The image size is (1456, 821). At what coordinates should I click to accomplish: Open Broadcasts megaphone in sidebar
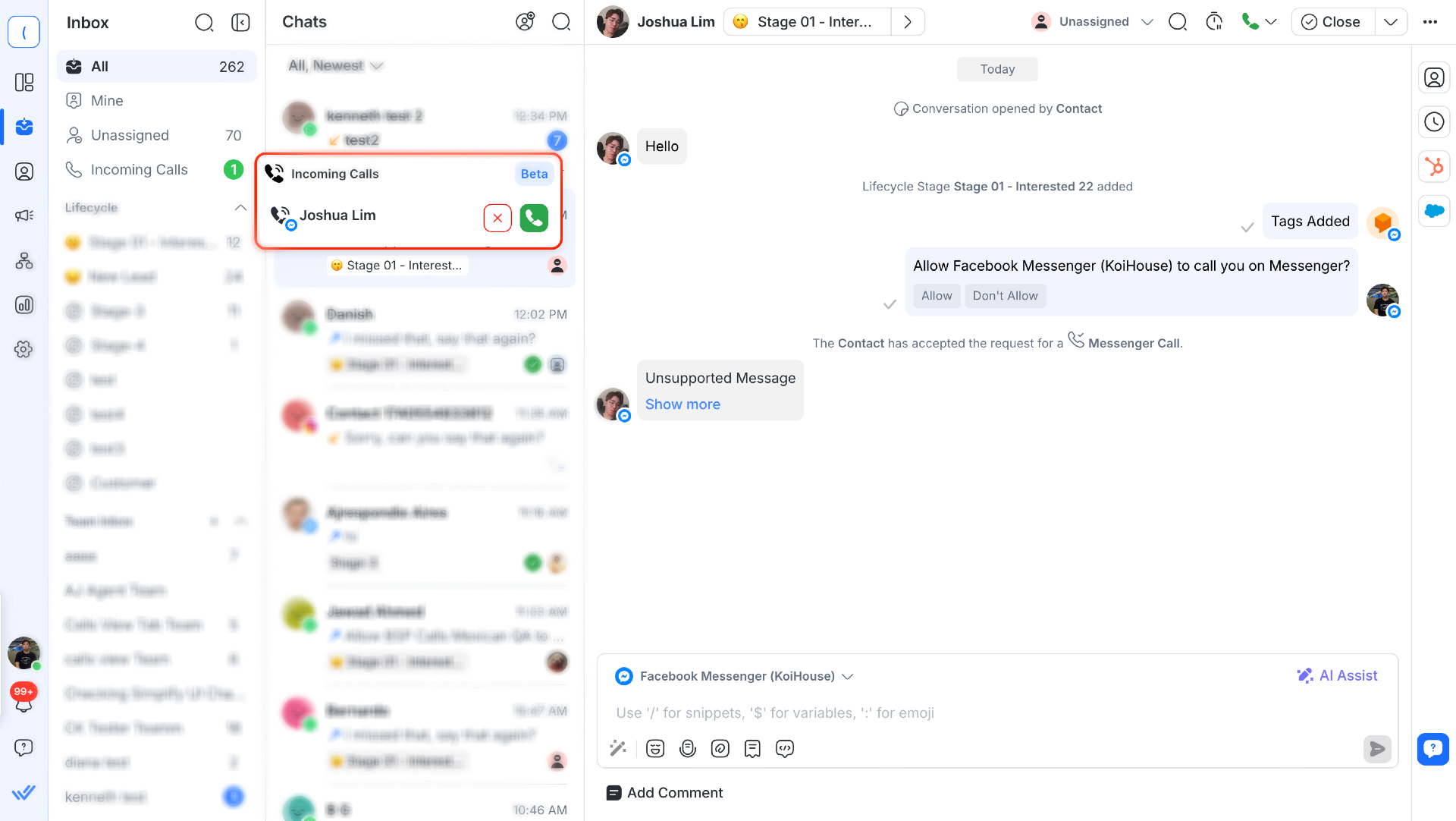24,215
